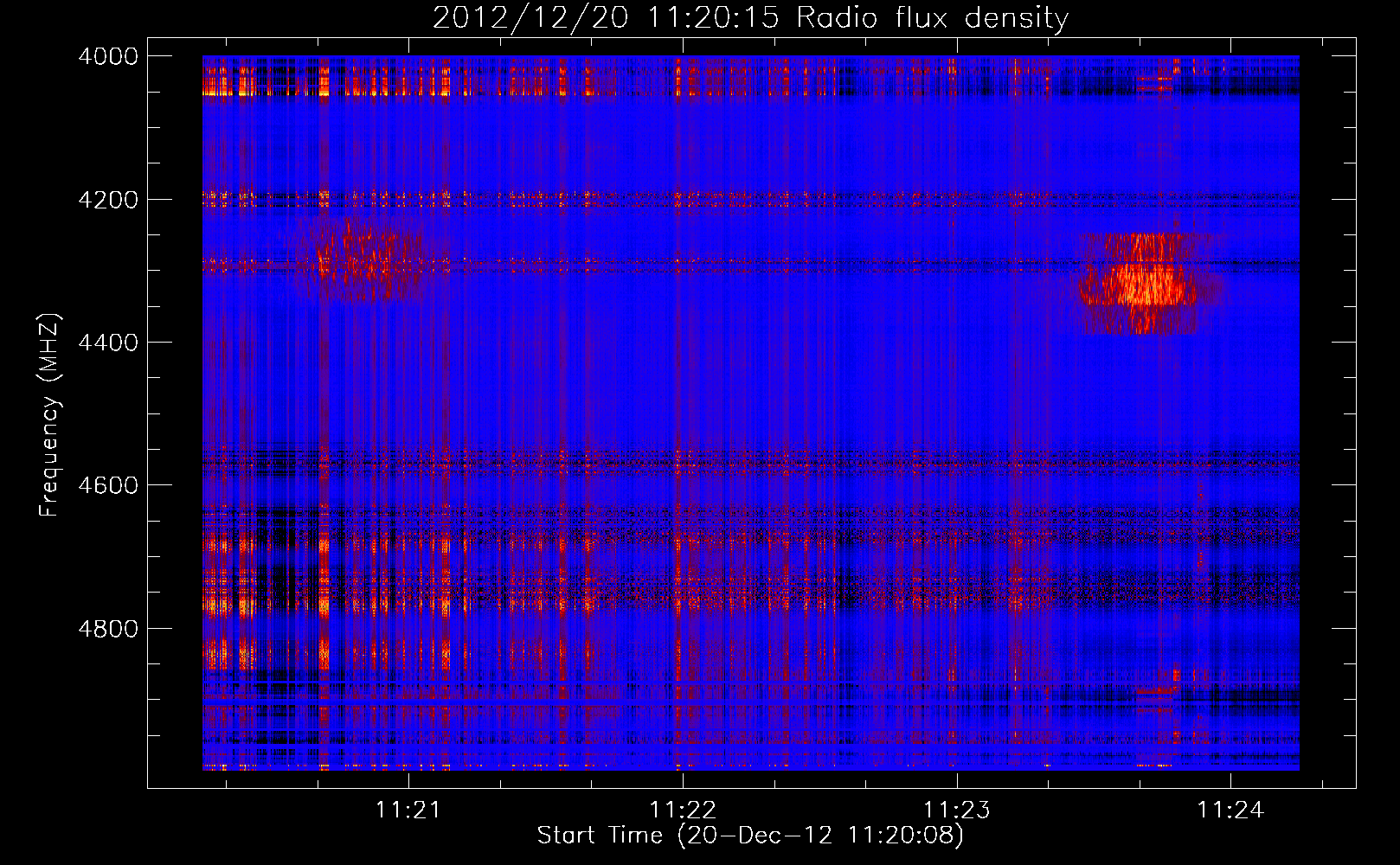Click the 'Frequency (MHZ)' y-axis label
The image size is (1400, 865).
click(x=49, y=415)
